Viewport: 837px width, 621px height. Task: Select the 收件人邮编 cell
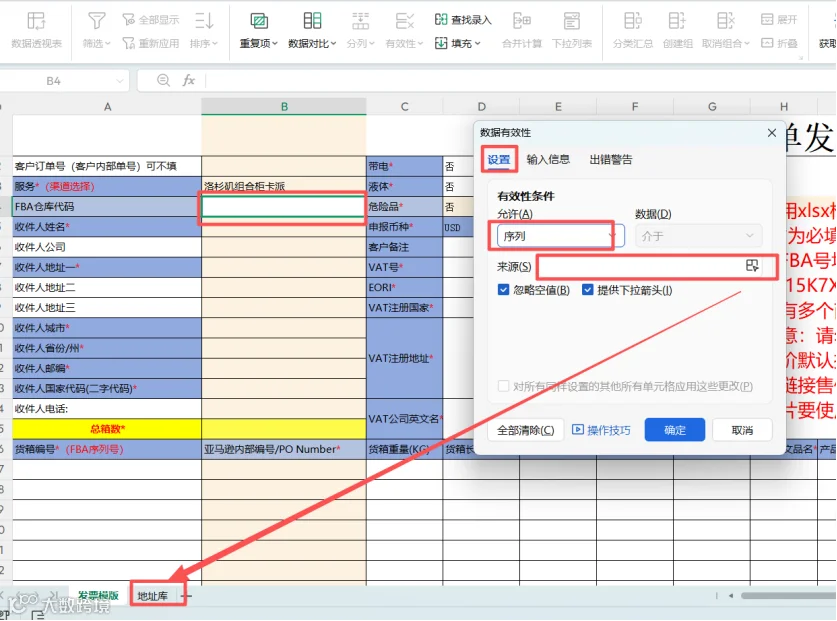(107, 368)
